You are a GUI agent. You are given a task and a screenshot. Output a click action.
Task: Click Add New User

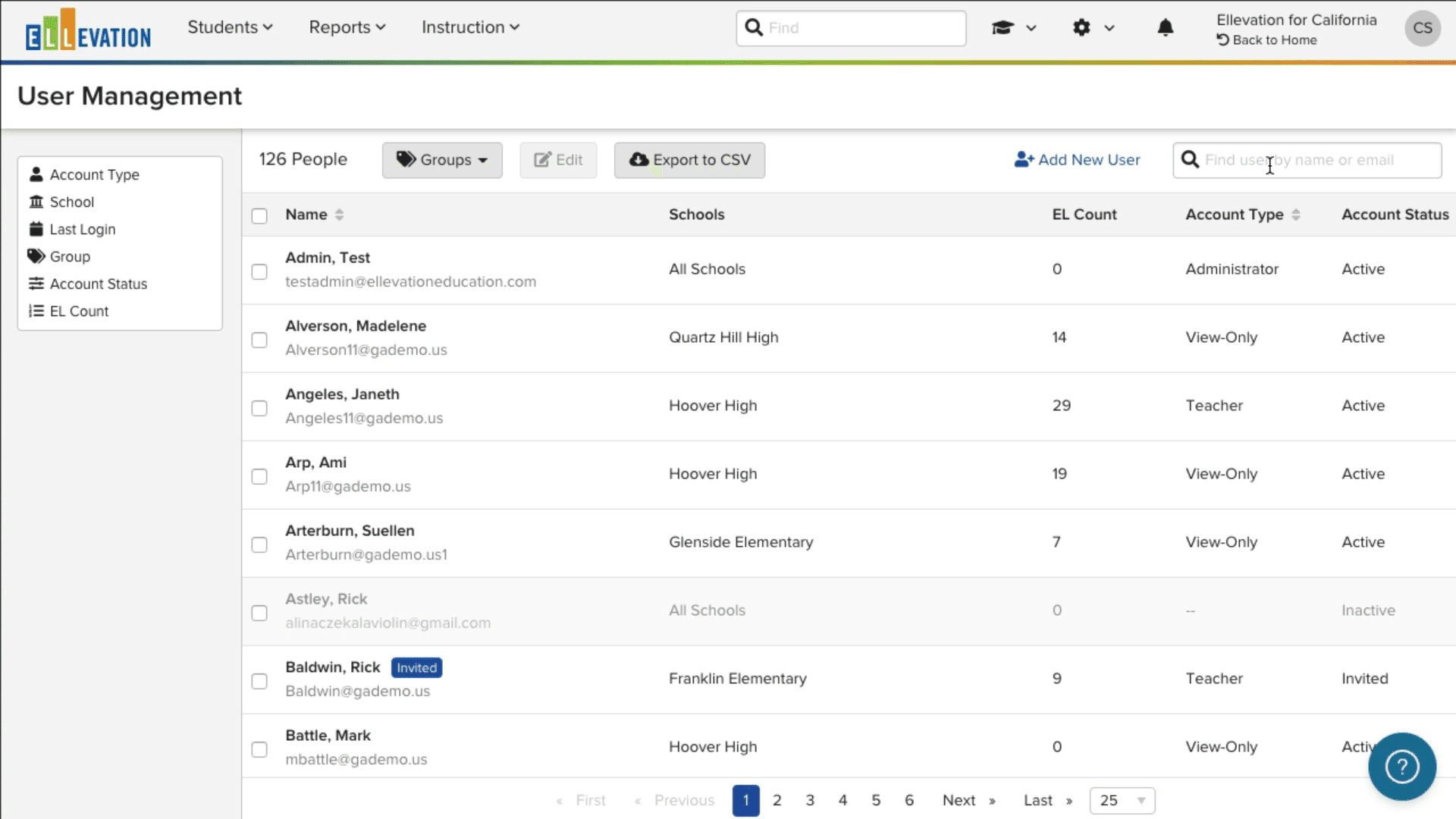tap(1077, 160)
